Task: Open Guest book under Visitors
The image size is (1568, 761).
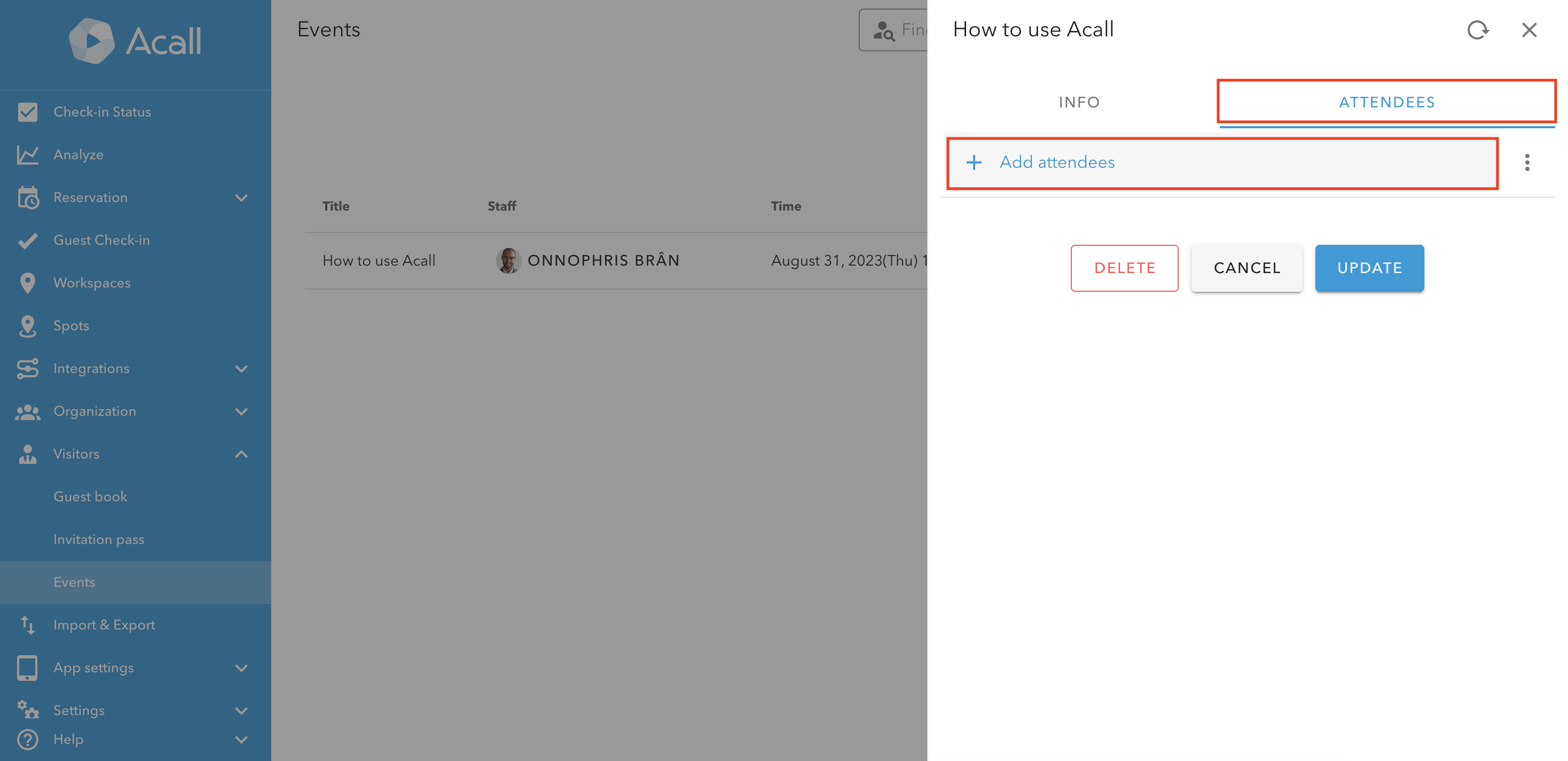Action: pos(90,496)
